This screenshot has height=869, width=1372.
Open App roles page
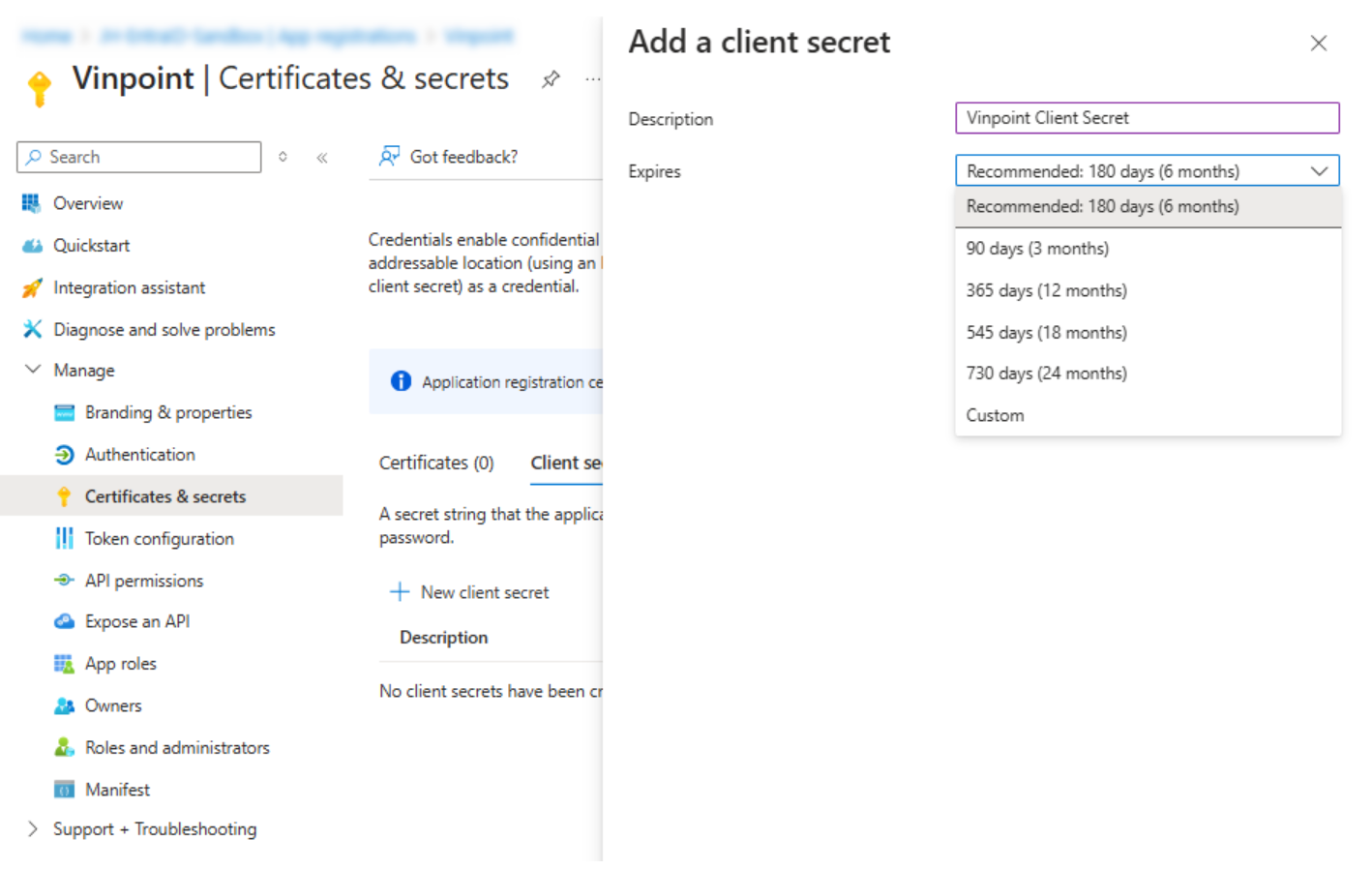[121, 664]
